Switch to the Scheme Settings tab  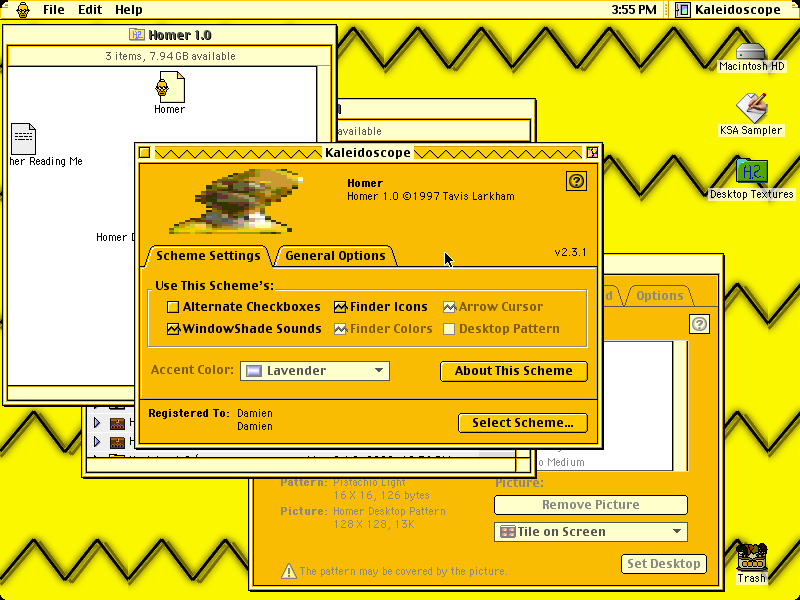pos(208,256)
